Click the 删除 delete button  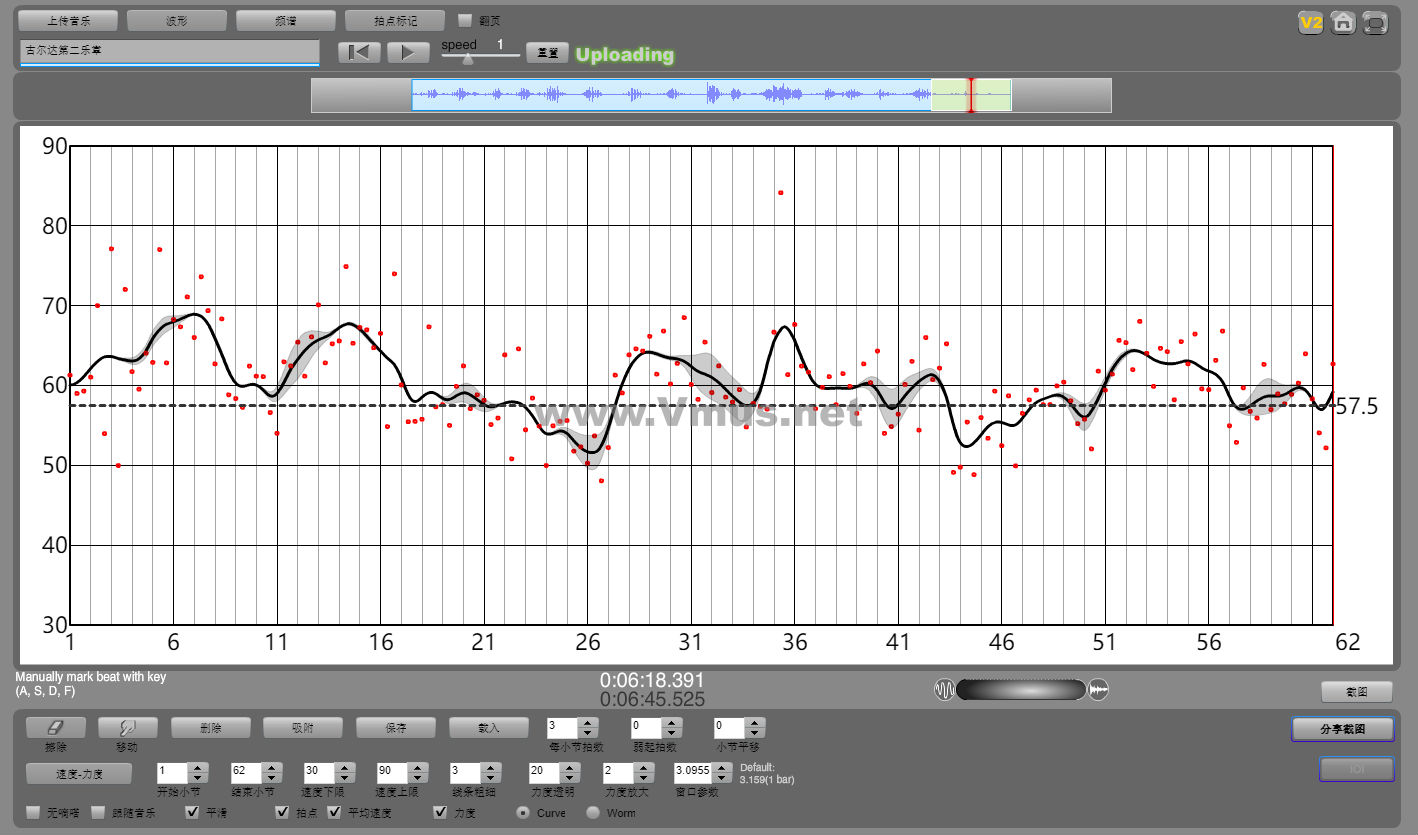click(210, 728)
